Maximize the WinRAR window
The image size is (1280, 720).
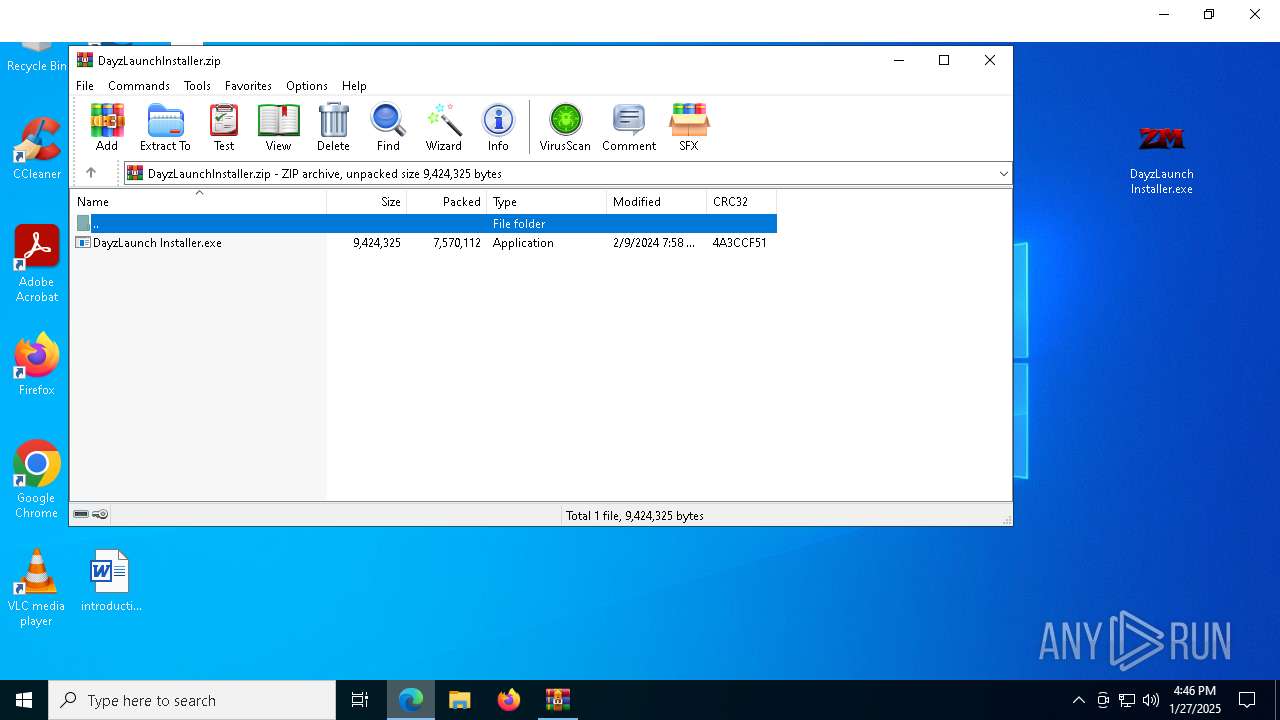tap(943, 60)
